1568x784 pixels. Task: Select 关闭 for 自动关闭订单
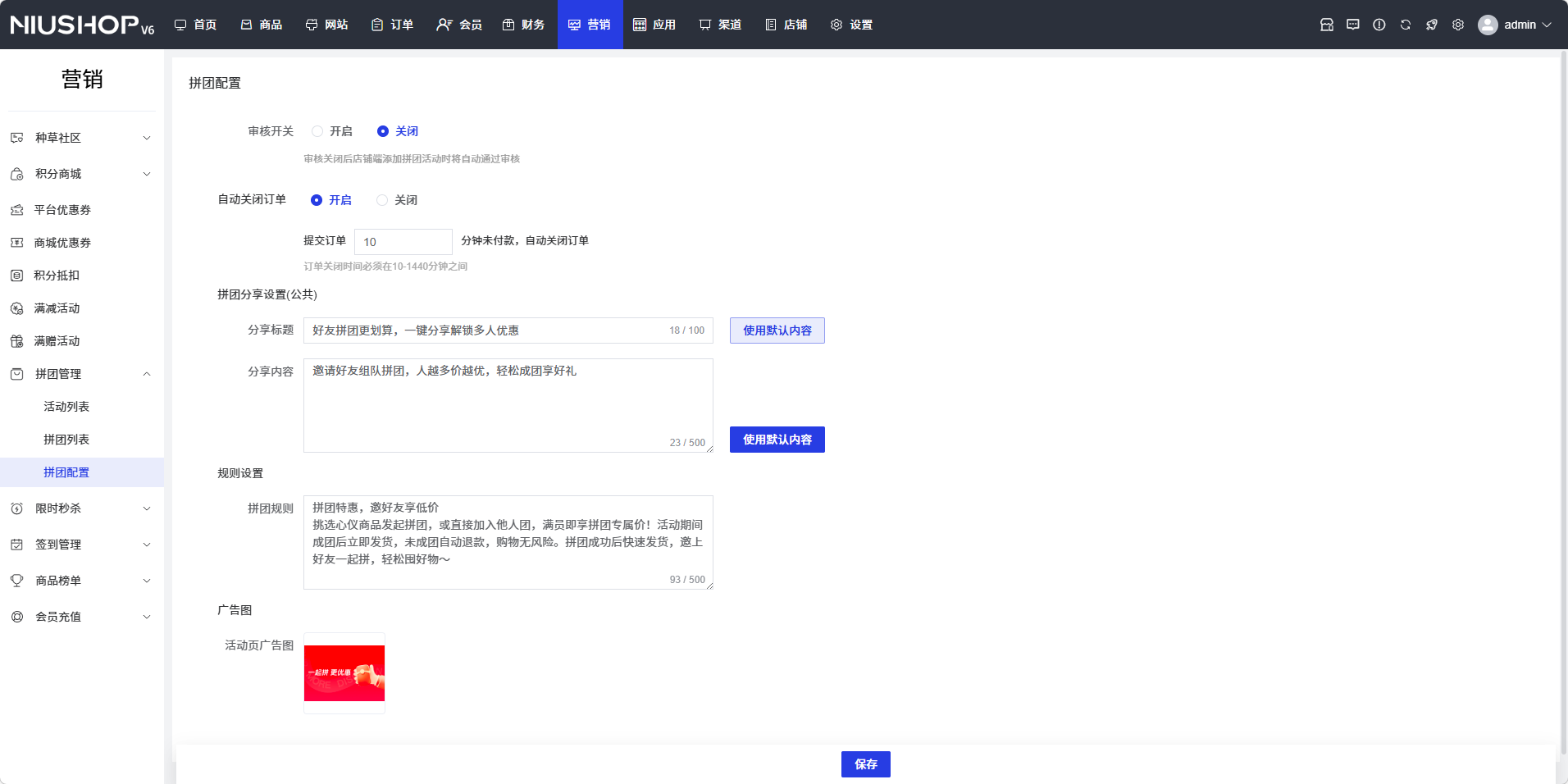[382, 200]
